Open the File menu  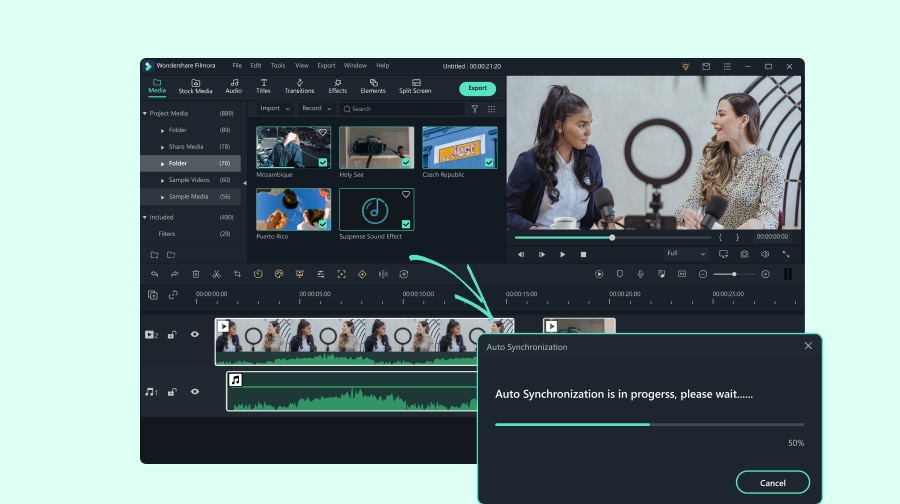tap(237, 66)
